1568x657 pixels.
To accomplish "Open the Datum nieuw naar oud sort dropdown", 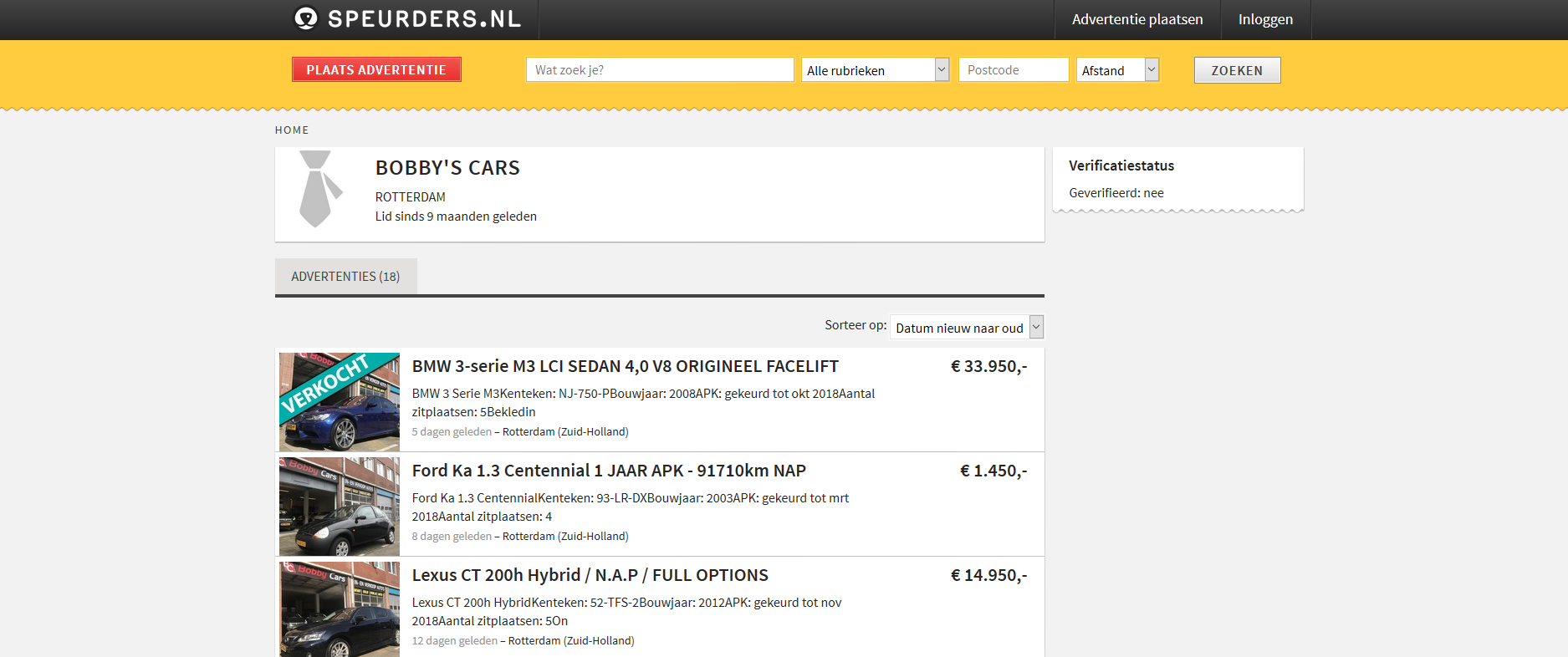I will 967,328.
